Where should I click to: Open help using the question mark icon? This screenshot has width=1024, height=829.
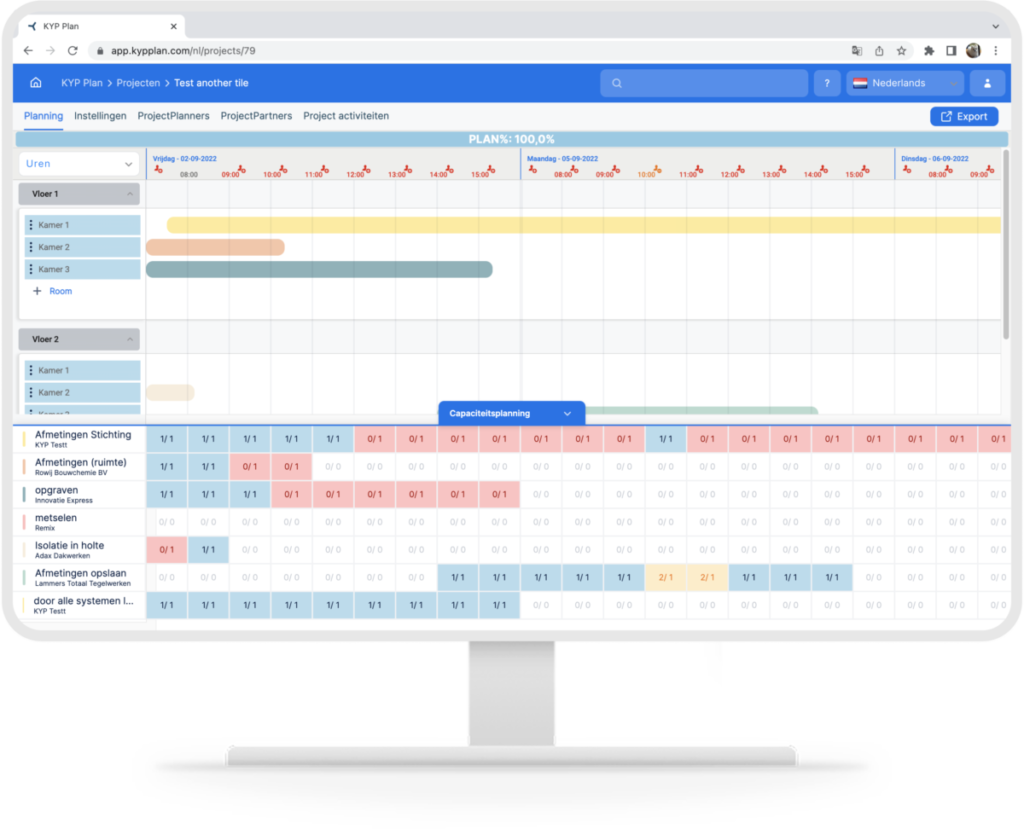click(827, 83)
